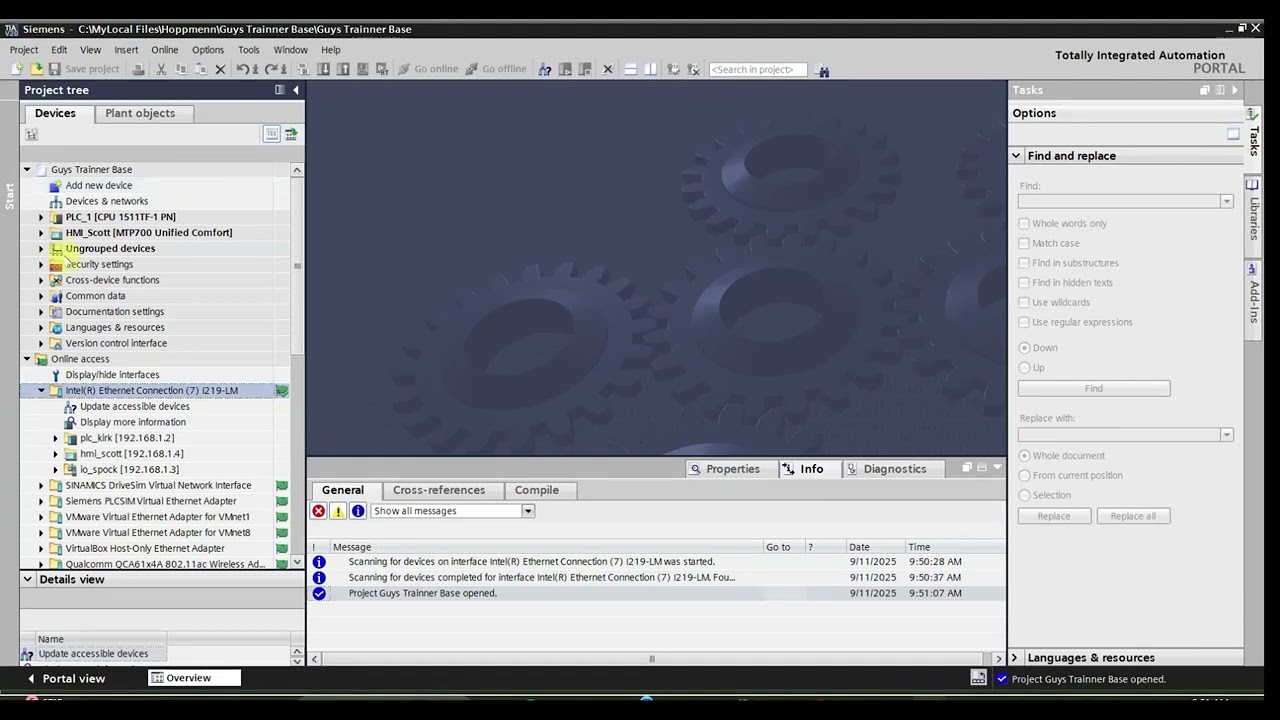Image resolution: width=1280 pixels, height=720 pixels.
Task: Enable Find in substructures checkbox
Action: coord(1024,263)
